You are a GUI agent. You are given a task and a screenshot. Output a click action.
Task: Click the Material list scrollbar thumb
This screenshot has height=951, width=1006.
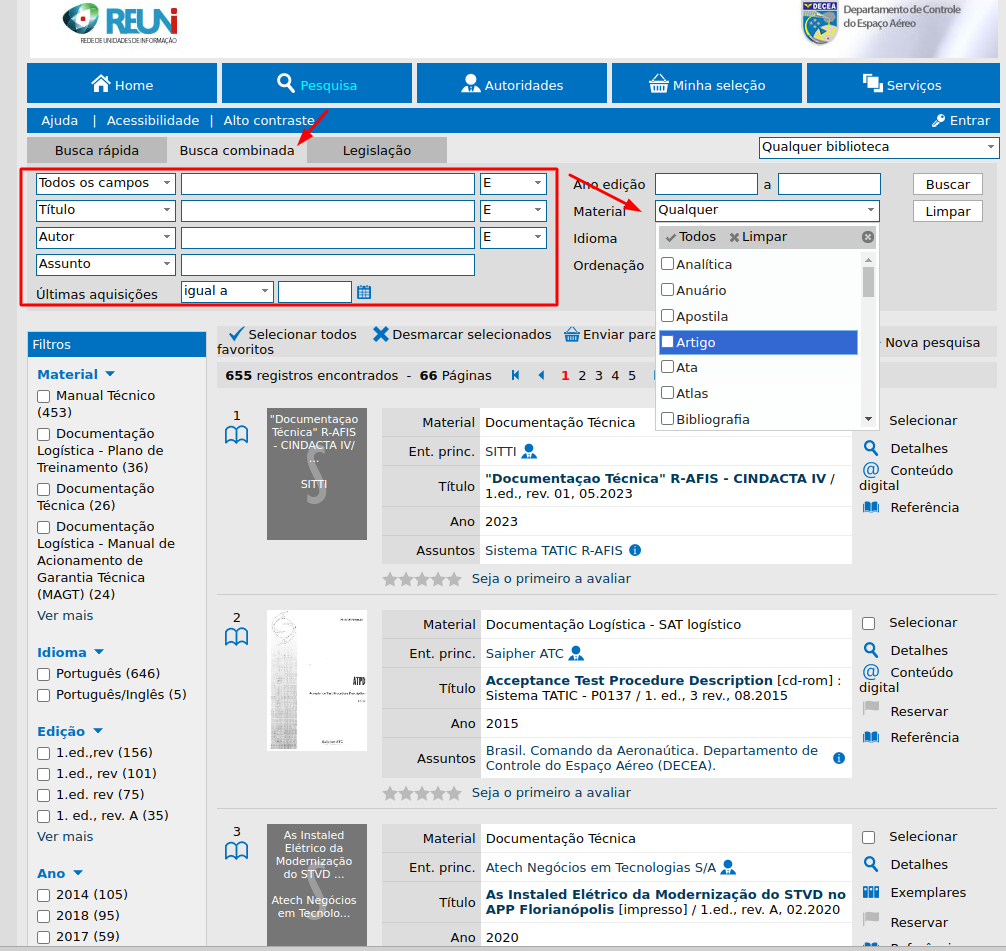click(868, 282)
